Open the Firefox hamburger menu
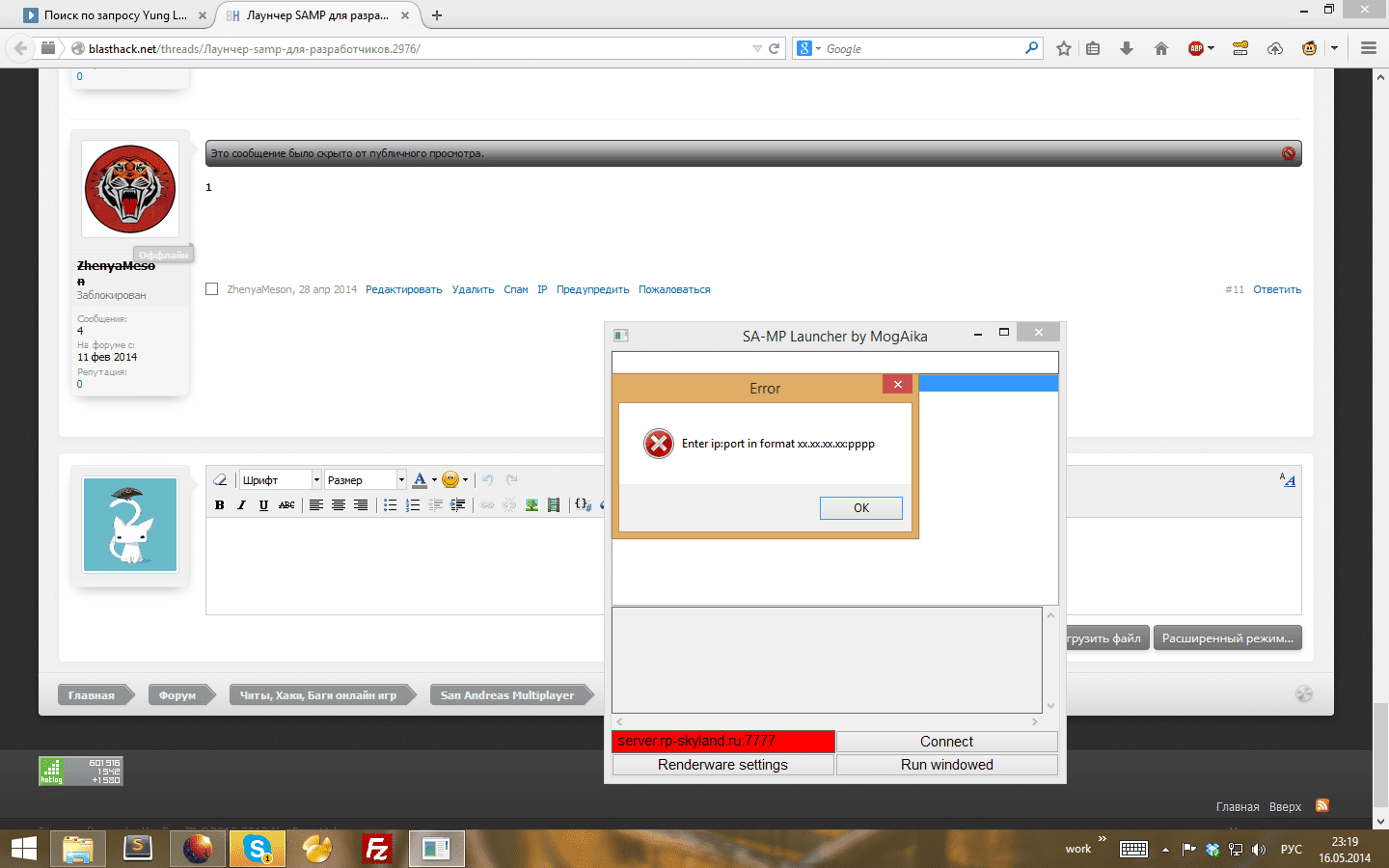 coord(1368,48)
